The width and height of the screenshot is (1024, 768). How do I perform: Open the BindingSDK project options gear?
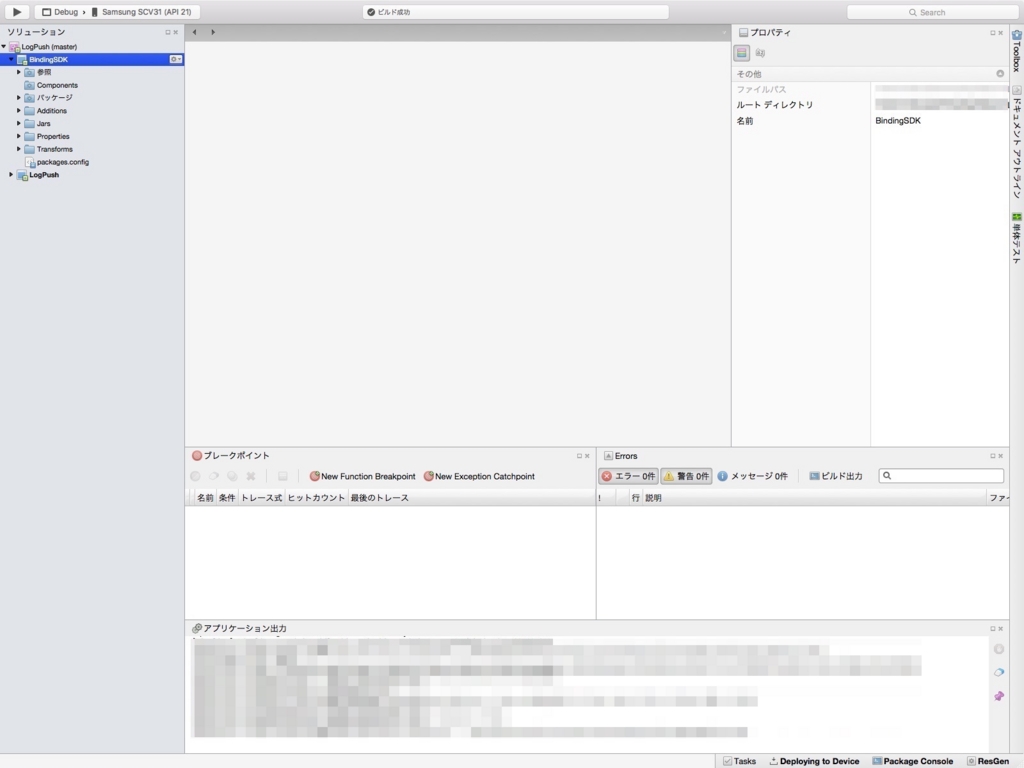coord(175,59)
